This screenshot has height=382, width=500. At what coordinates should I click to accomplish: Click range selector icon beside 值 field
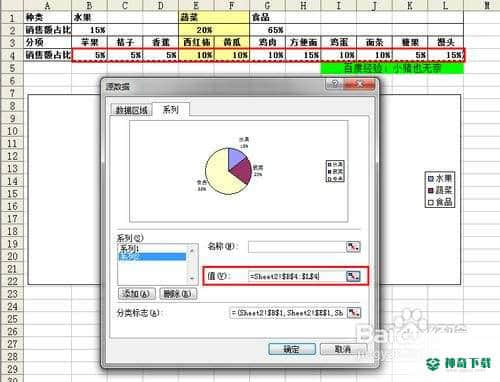point(353,276)
